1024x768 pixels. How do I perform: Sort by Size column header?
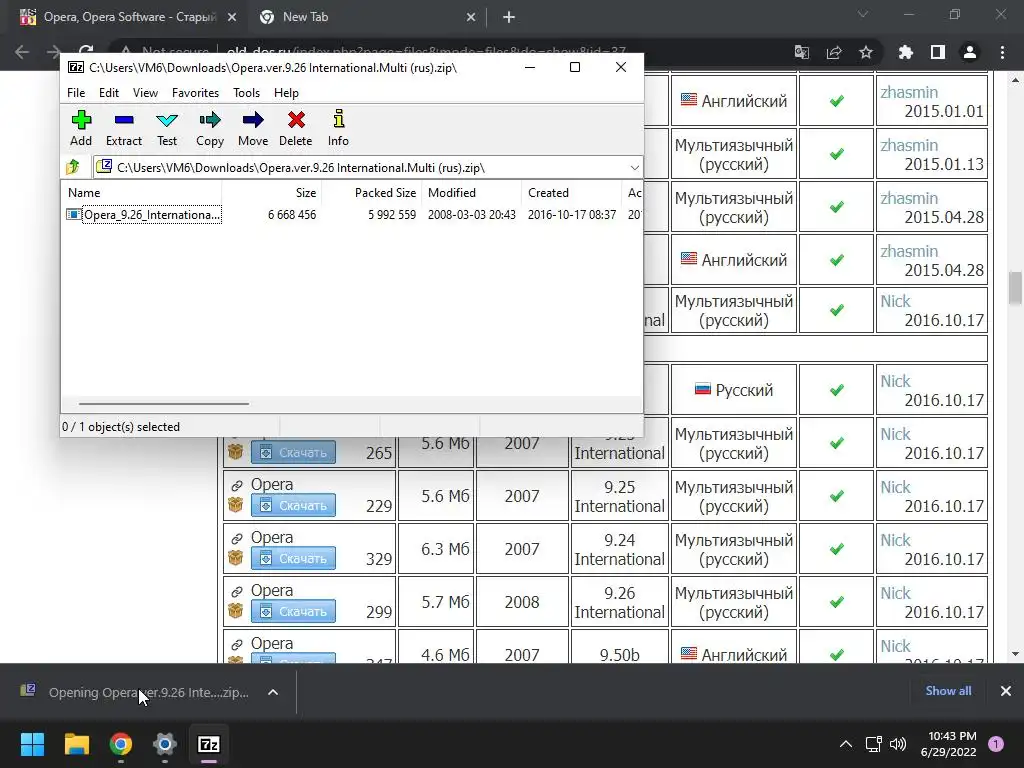pyautogui.click(x=272, y=193)
